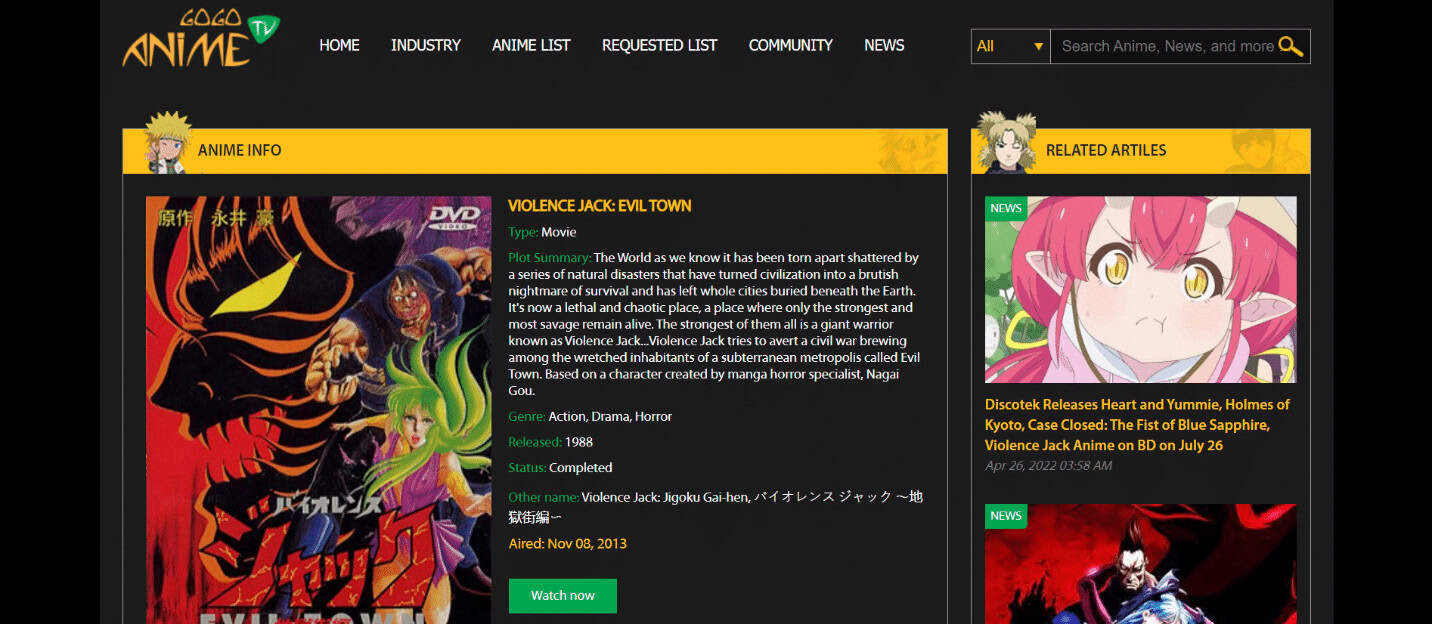
Task: Click the ANIME INFO header text
Action: (239, 150)
